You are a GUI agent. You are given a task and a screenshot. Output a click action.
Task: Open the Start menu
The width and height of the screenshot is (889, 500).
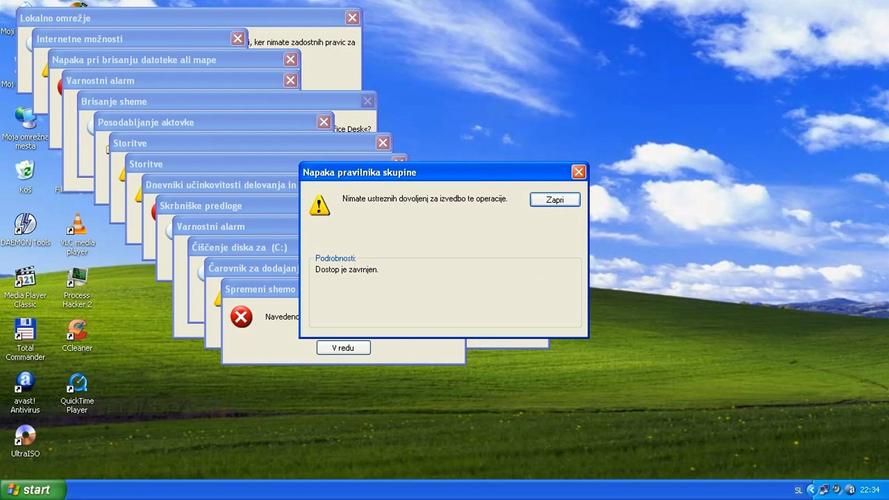33,490
